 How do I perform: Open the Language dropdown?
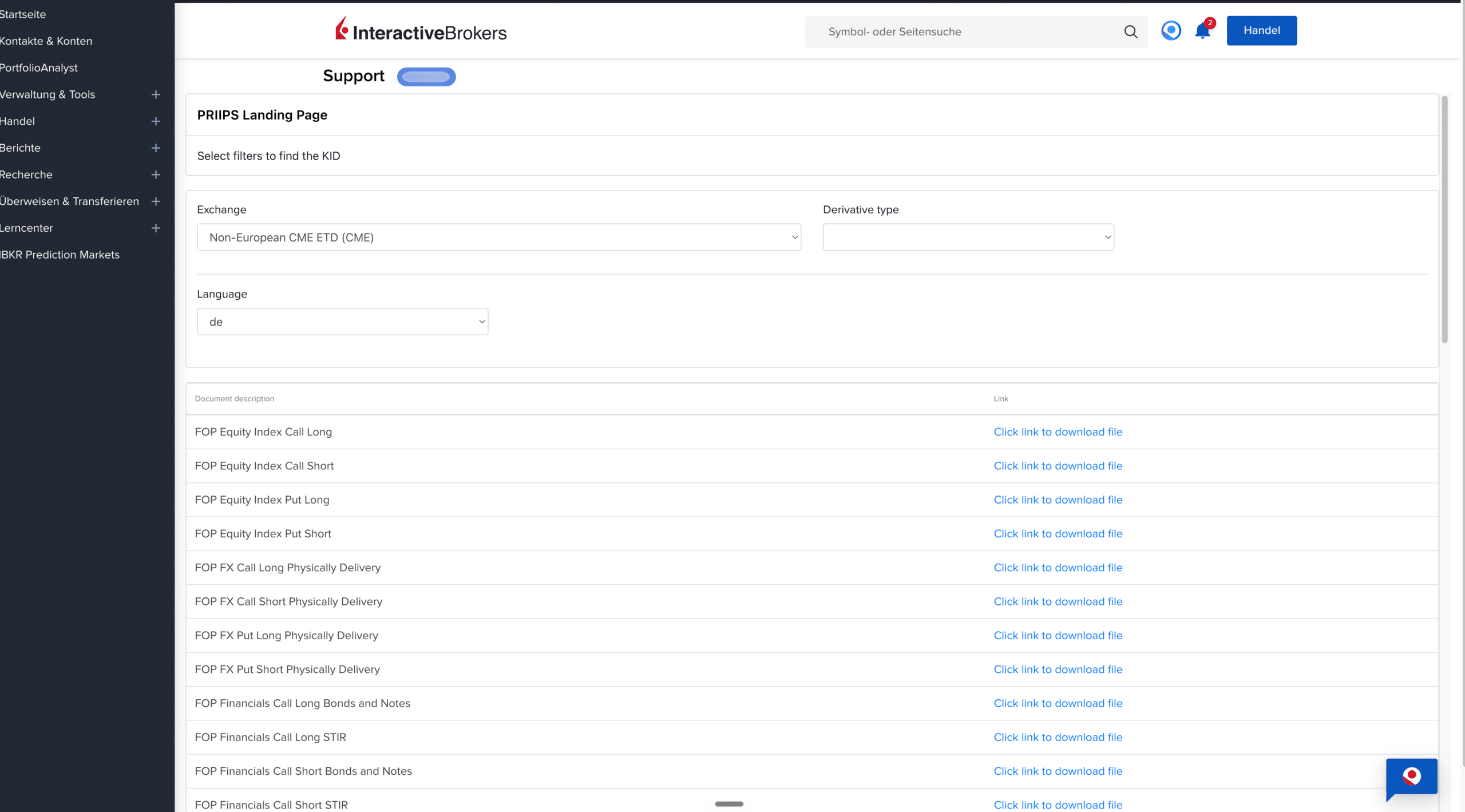pos(342,322)
